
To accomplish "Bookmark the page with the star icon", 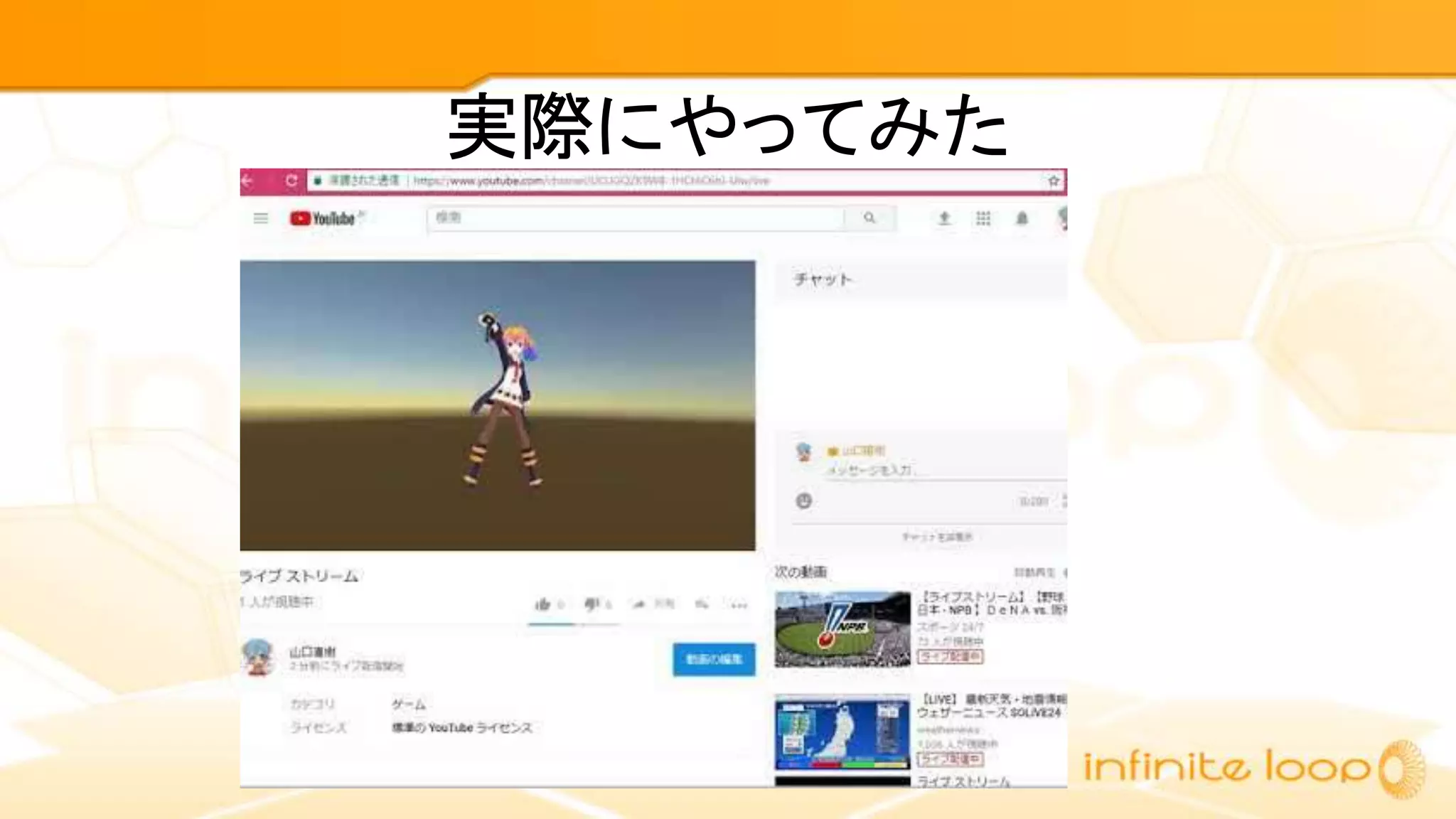I will [x=1054, y=181].
